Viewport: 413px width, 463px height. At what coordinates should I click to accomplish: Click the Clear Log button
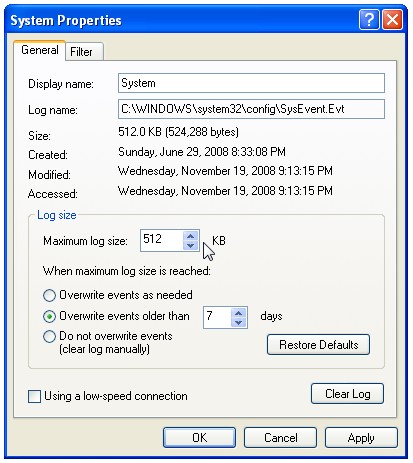coord(347,394)
